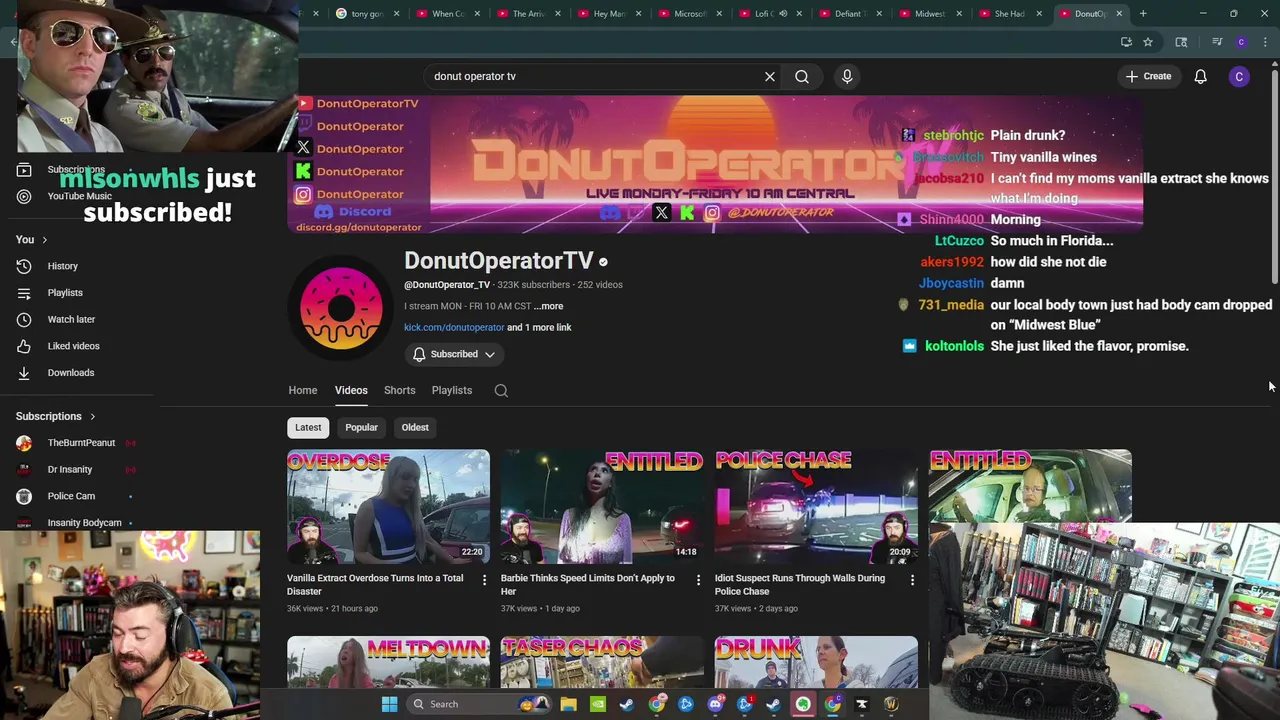The image size is (1280, 720).
Task: Click the channel search magnifier icon
Action: [501, 391]
